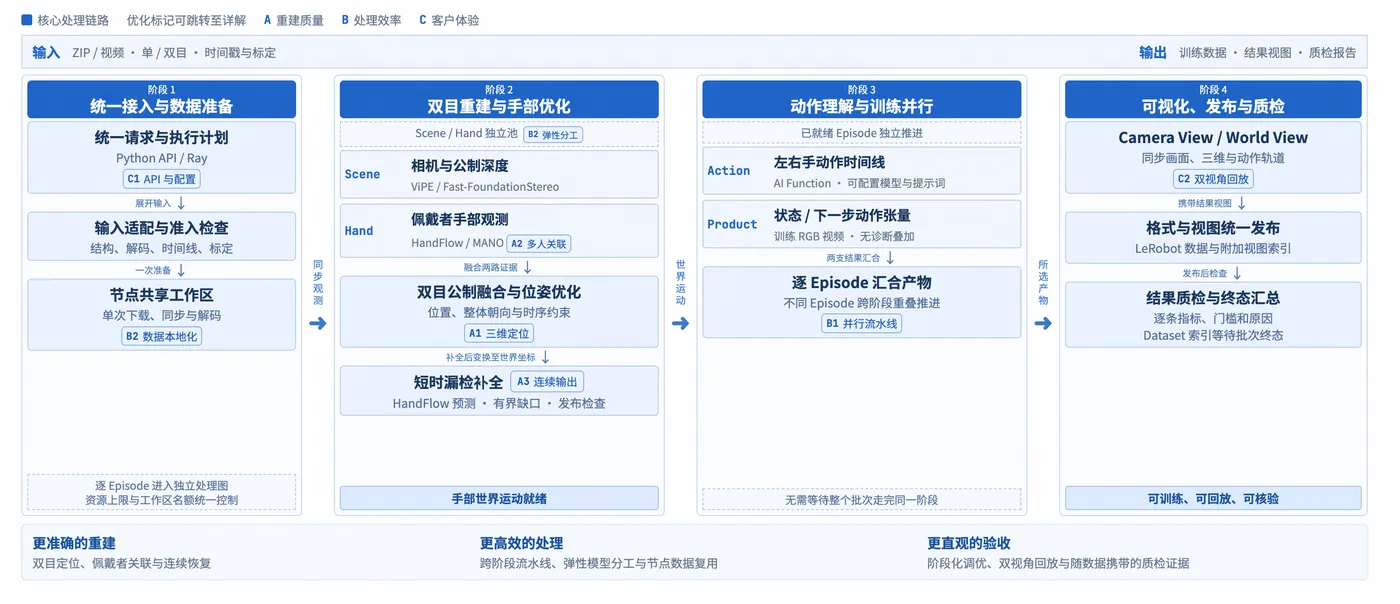Image resolution: width=1400 pixels, height=604 pixels.
Task: Click the 手部世界运动就绪 footer bar
Action: tap(499, 498)
